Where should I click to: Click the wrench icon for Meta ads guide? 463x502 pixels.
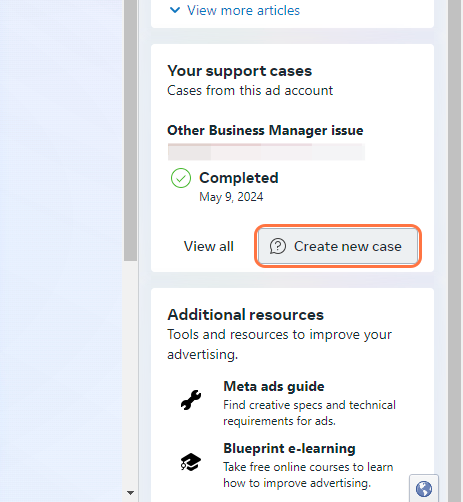191,400
